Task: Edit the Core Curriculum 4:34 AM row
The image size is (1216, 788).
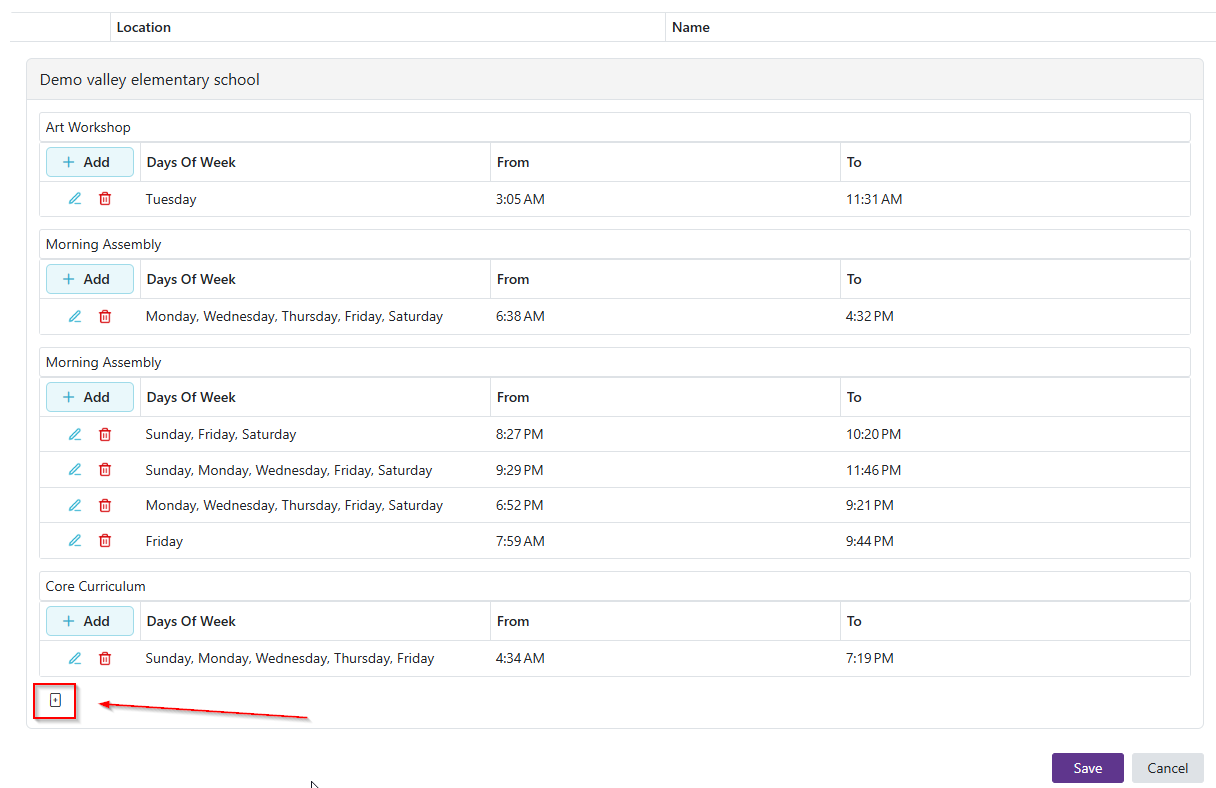Action: (75, 658)
